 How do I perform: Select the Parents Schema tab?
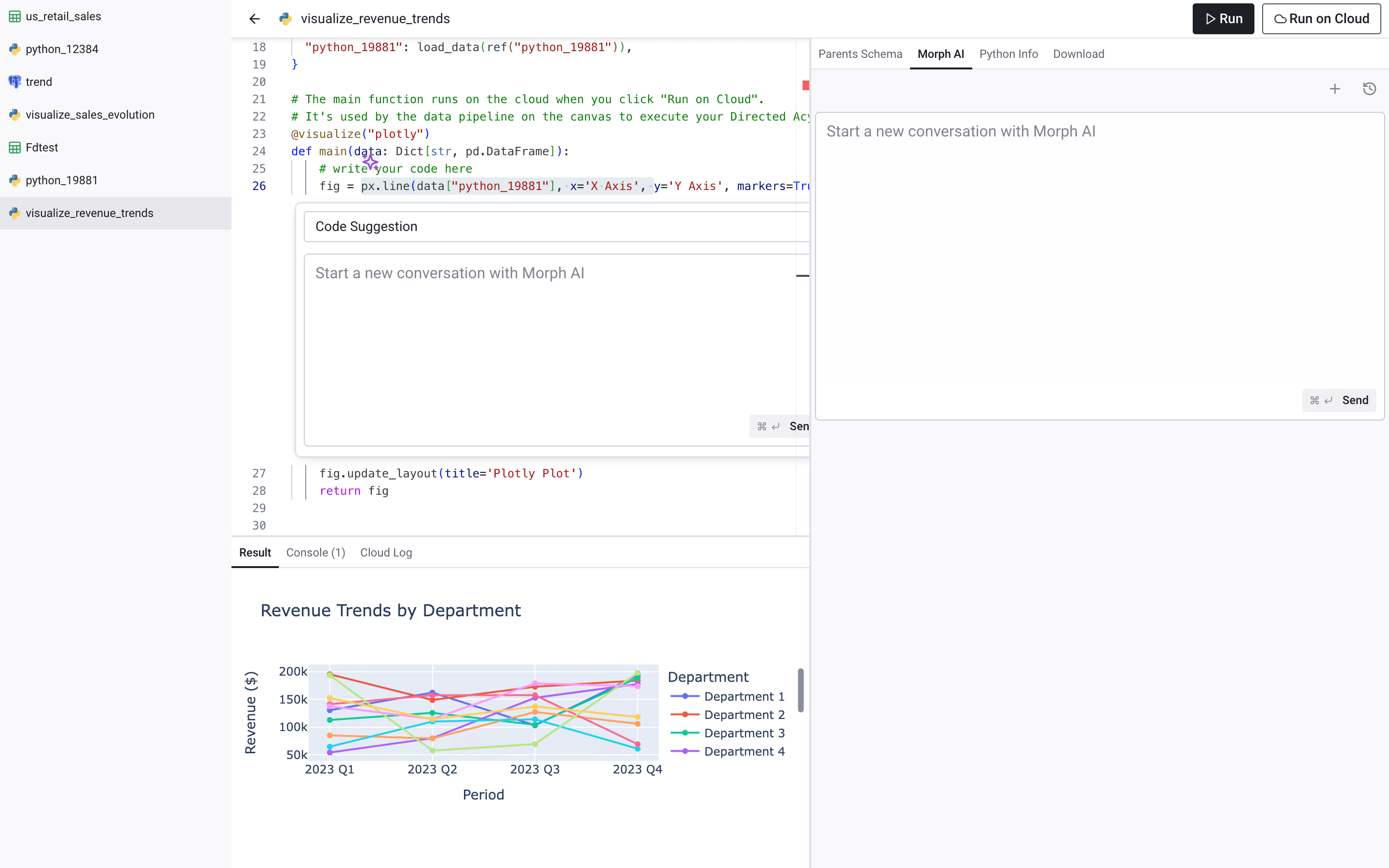click(860, 54)
